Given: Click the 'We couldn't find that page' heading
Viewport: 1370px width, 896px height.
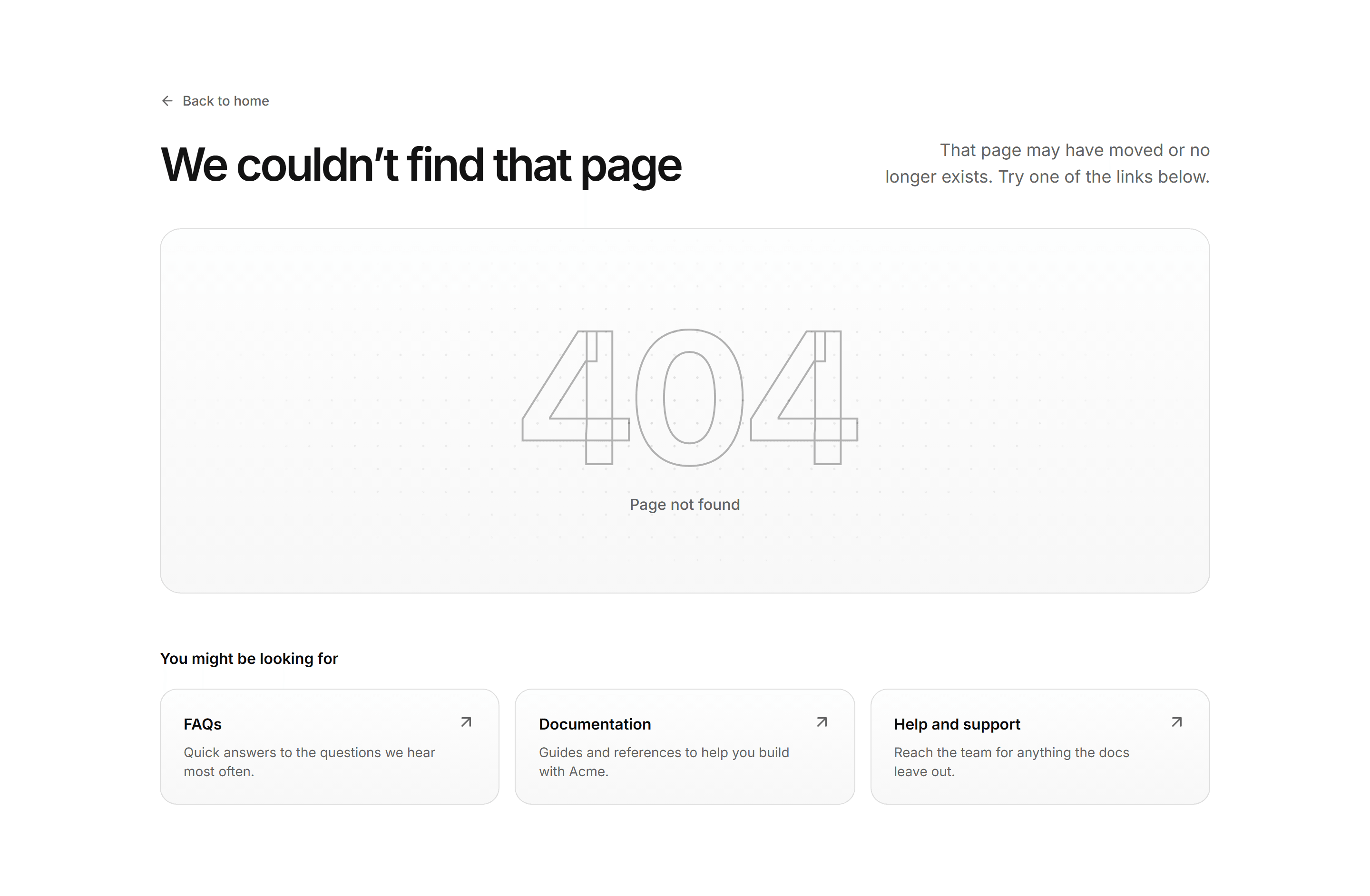Looking at the screenshot, I should click(x=421, y=166).
